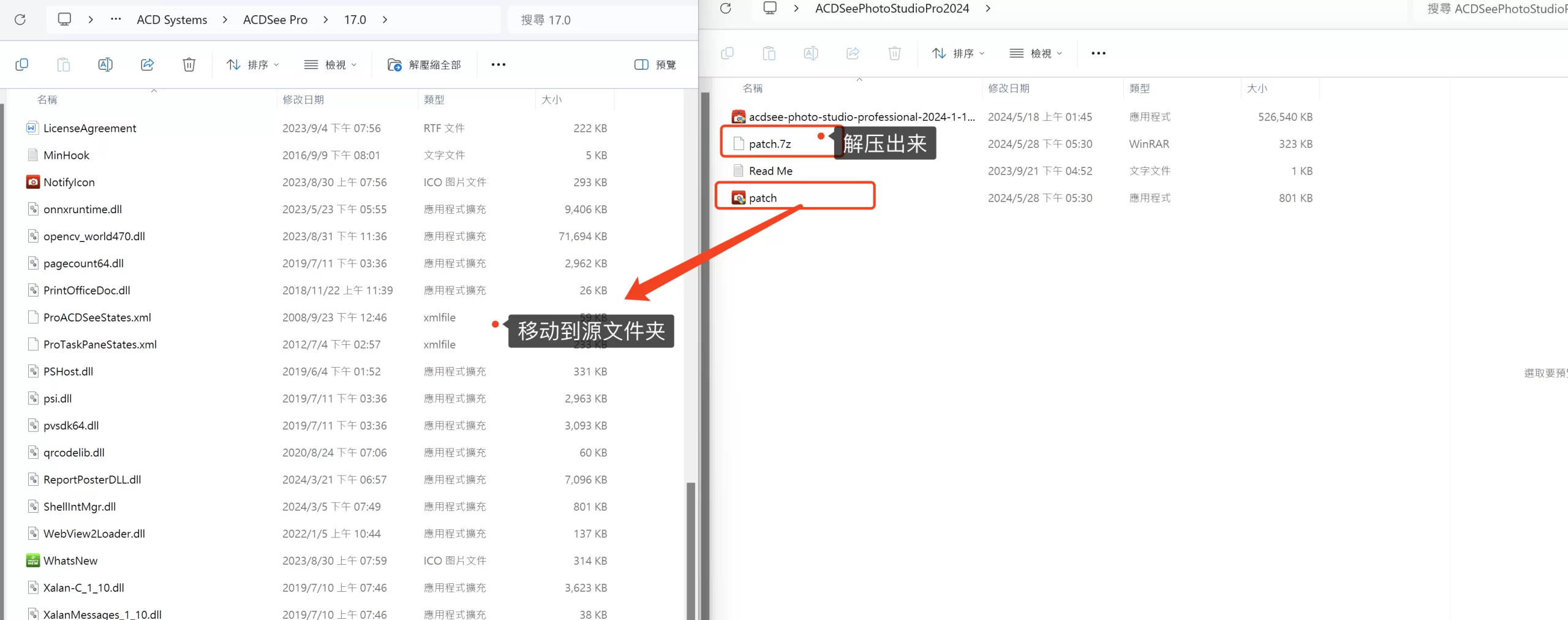Screen dimensions: 1568x620
Task: Open the patch application file
Action: coord(763,198)
